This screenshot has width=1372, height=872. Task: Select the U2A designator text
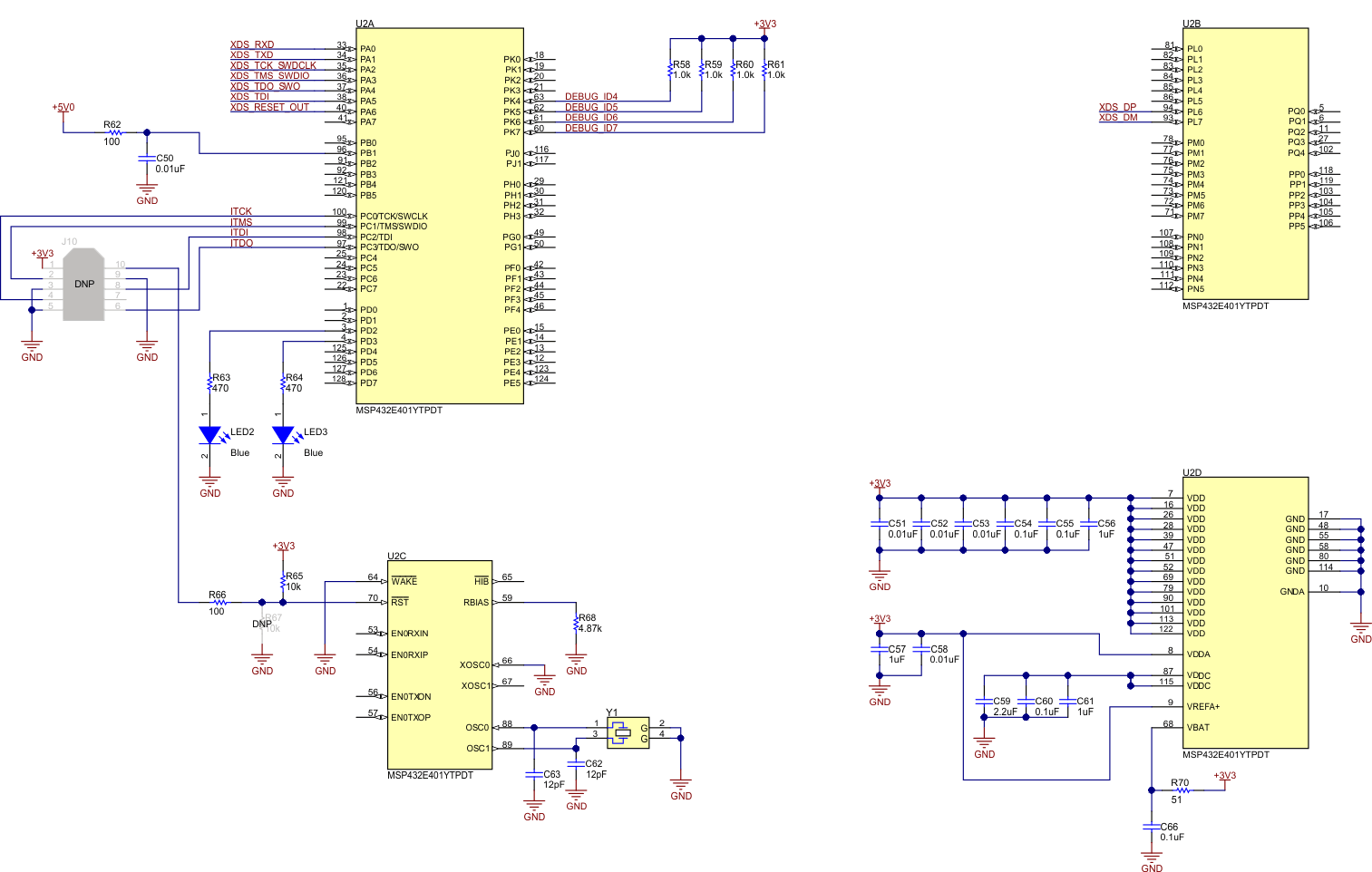pyautogui.click(x=365, y=24)
